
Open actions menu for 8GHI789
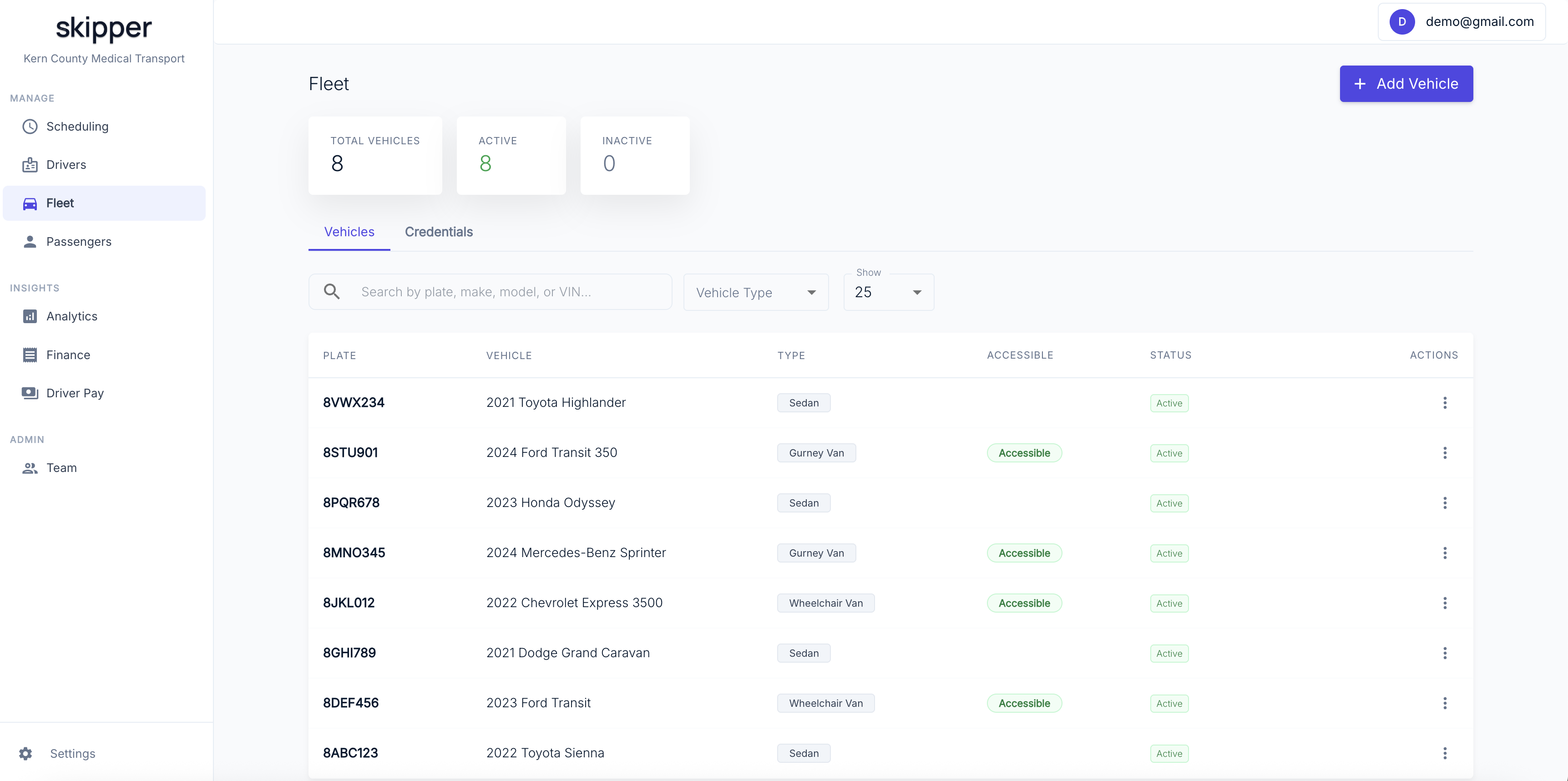tap(1444, 653)
